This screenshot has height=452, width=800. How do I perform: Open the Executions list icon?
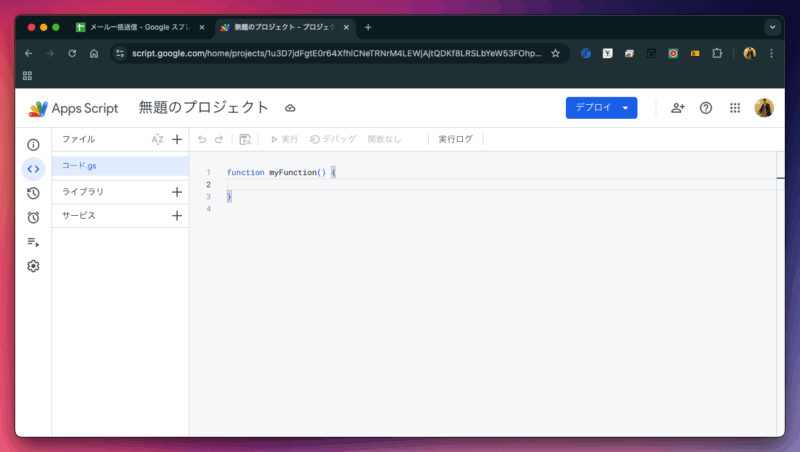point(33,242)
